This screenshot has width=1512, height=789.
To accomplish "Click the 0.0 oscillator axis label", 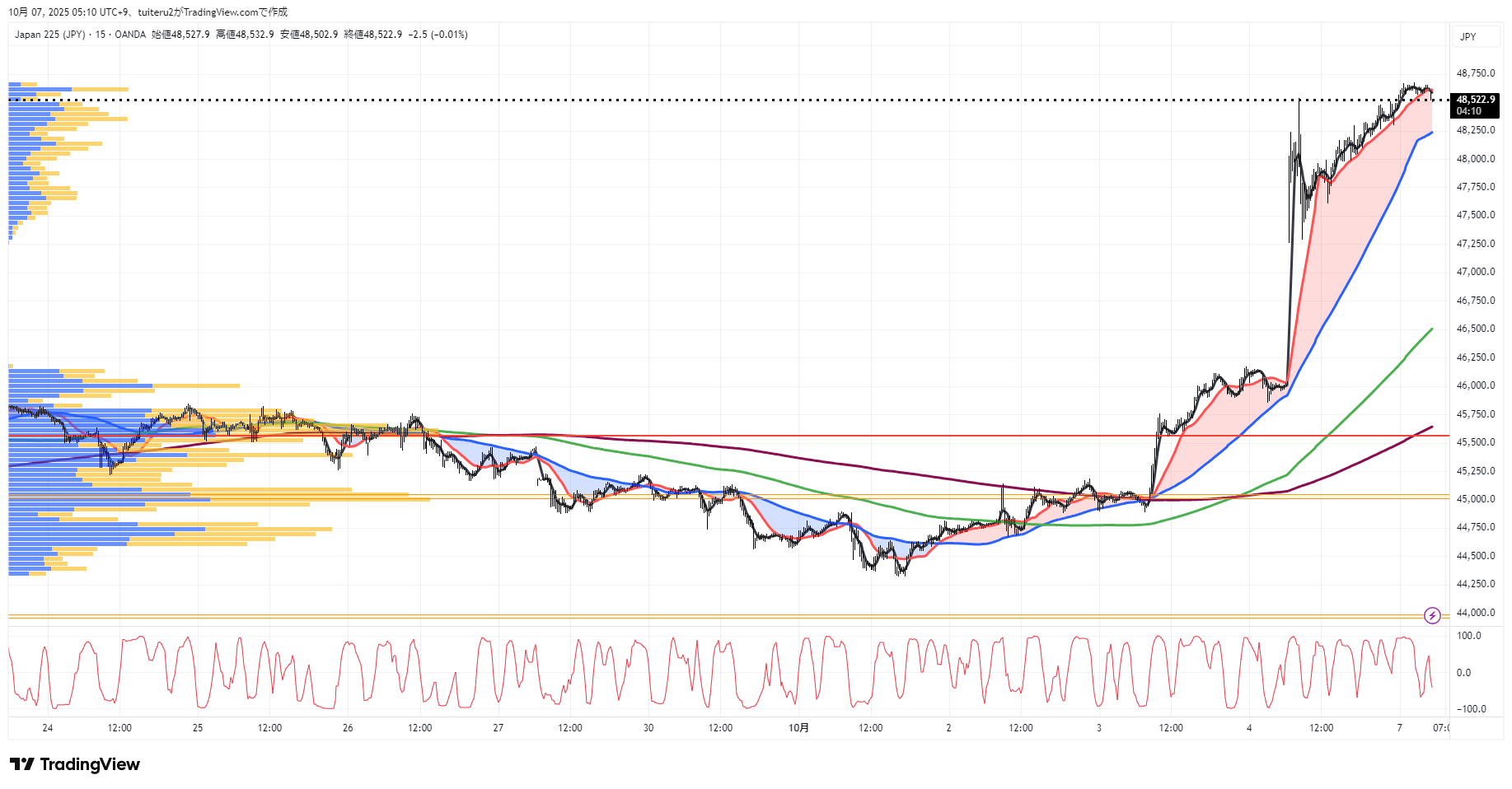I will pos(1463,673).
